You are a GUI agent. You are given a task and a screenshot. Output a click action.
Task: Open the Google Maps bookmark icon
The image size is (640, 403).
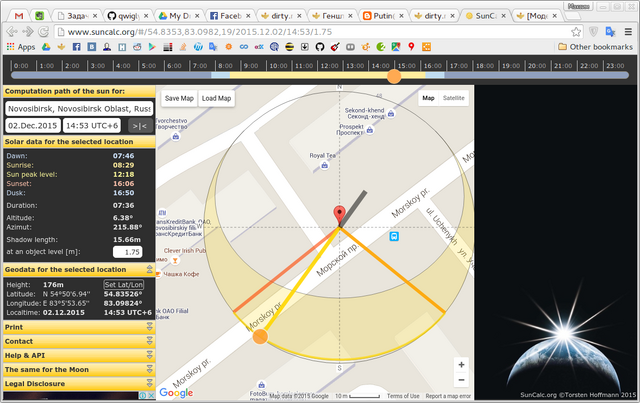click(396, 47)
